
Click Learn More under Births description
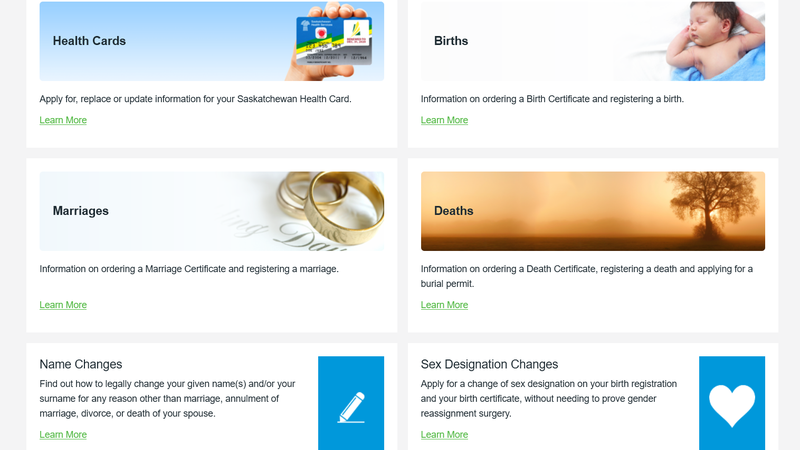pyautogui.click(x=444, y=120)
